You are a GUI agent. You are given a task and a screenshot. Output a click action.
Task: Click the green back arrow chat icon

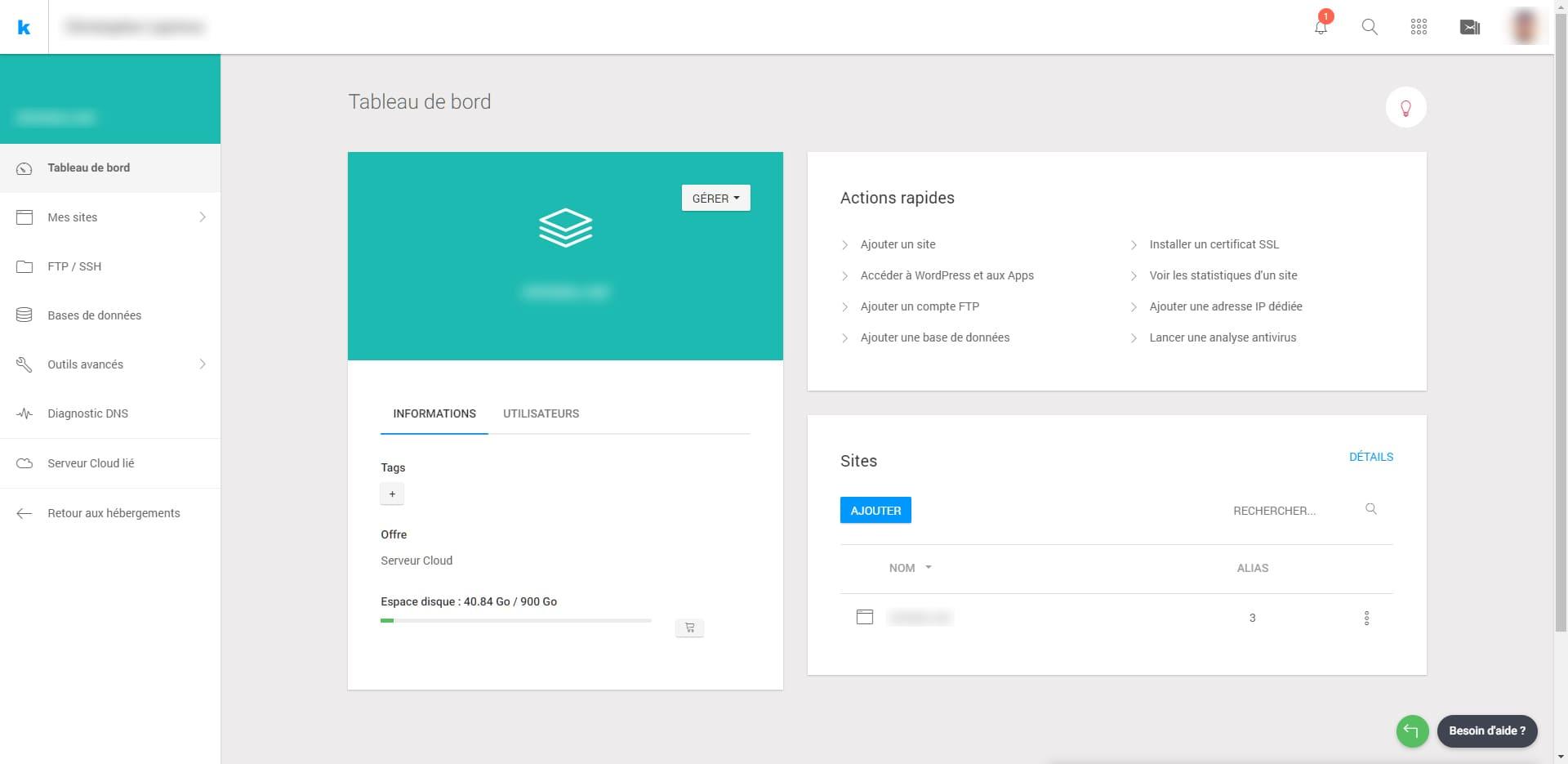pos(1412,730)
